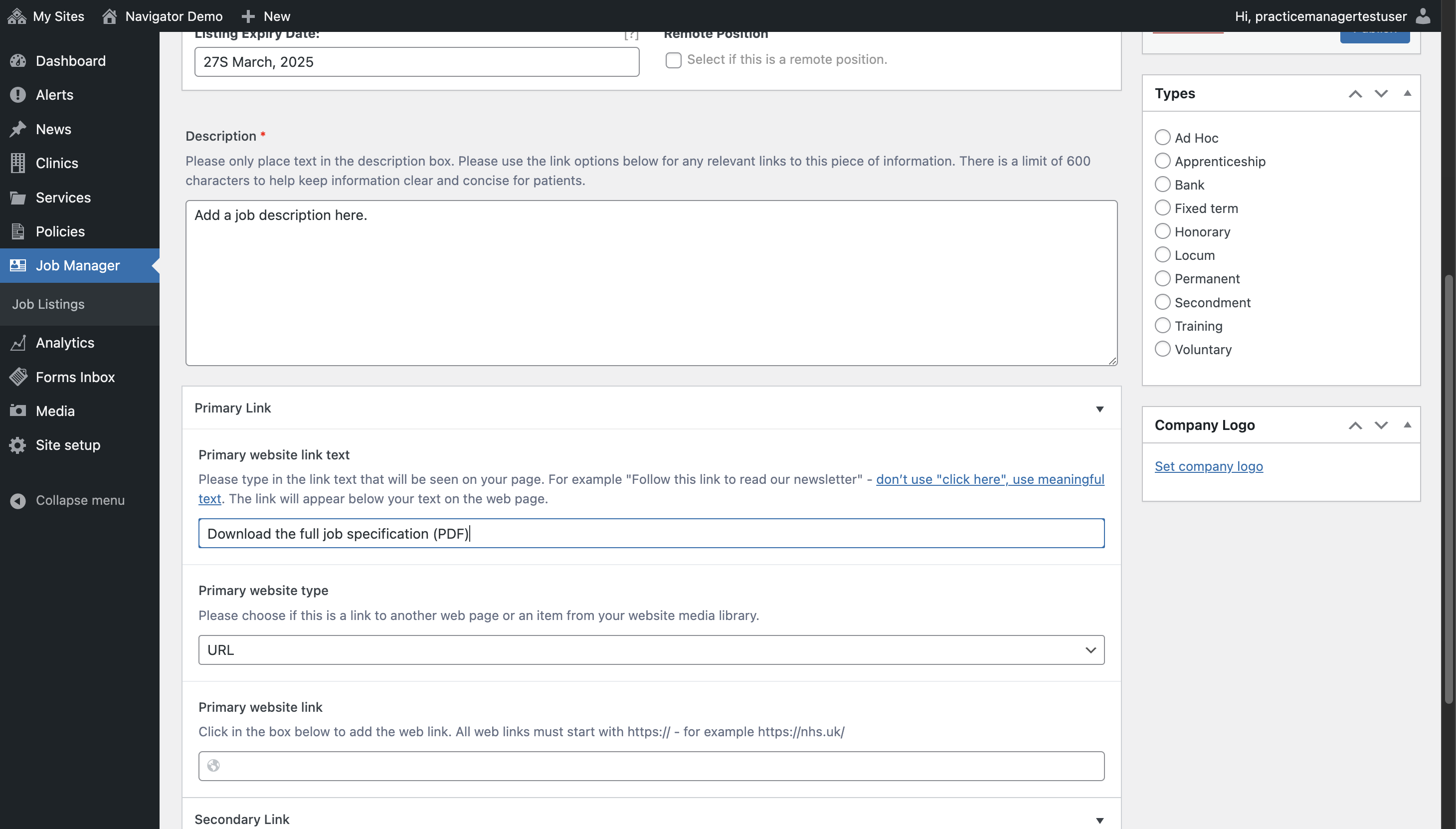1456x829 pixels.
Task: Select the Apprenticeship job type
Action: point(1162,161)
